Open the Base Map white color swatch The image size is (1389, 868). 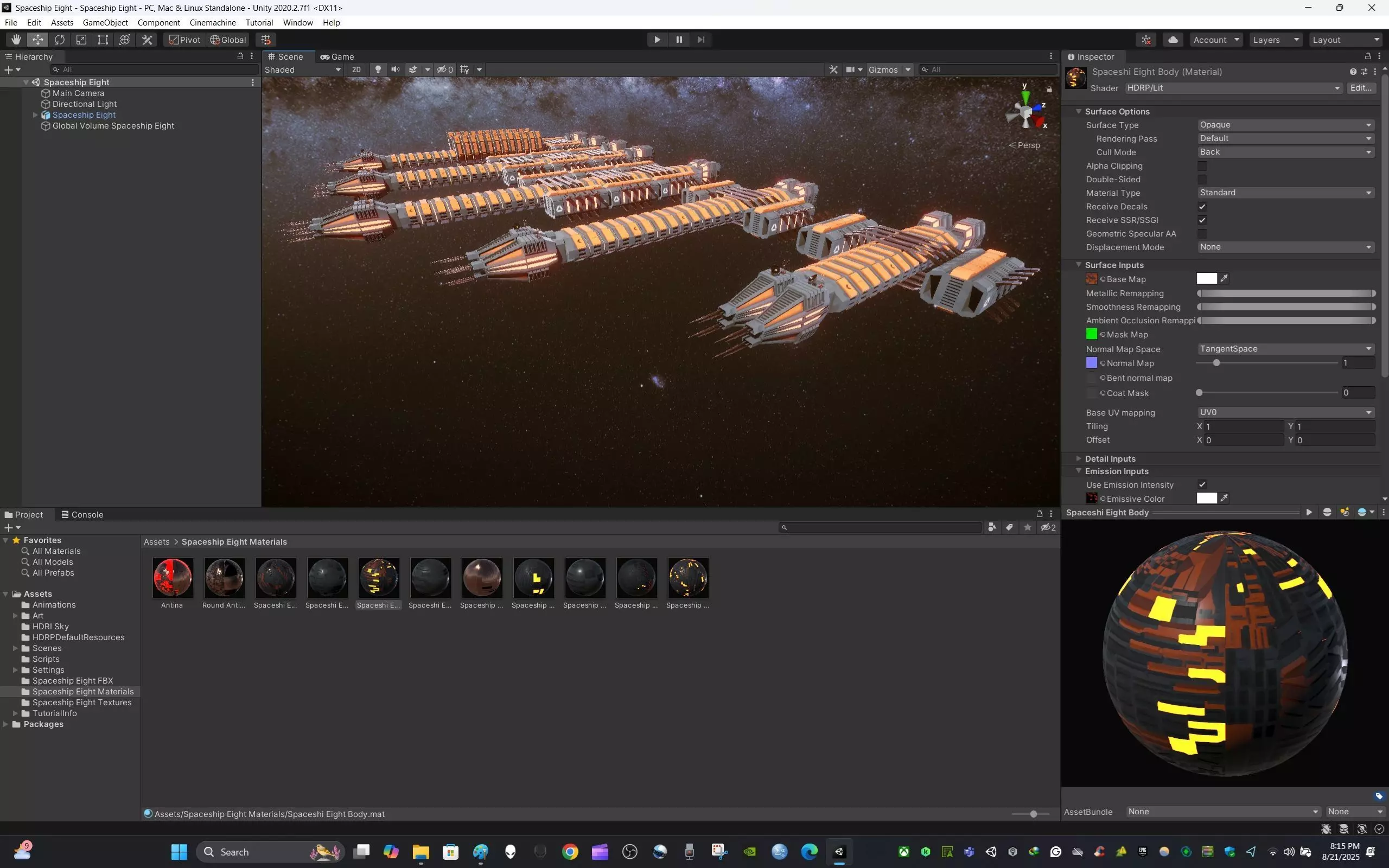click(1206, 278)
